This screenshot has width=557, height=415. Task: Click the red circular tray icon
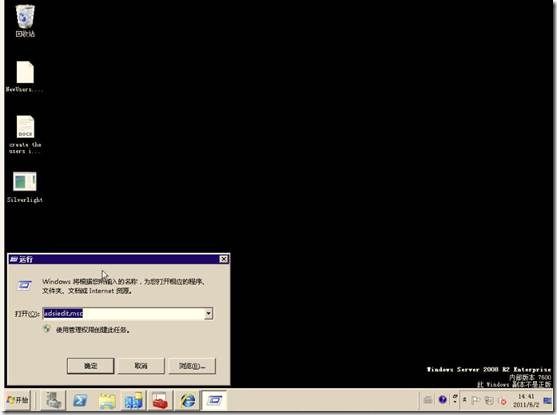pos(503,401)
